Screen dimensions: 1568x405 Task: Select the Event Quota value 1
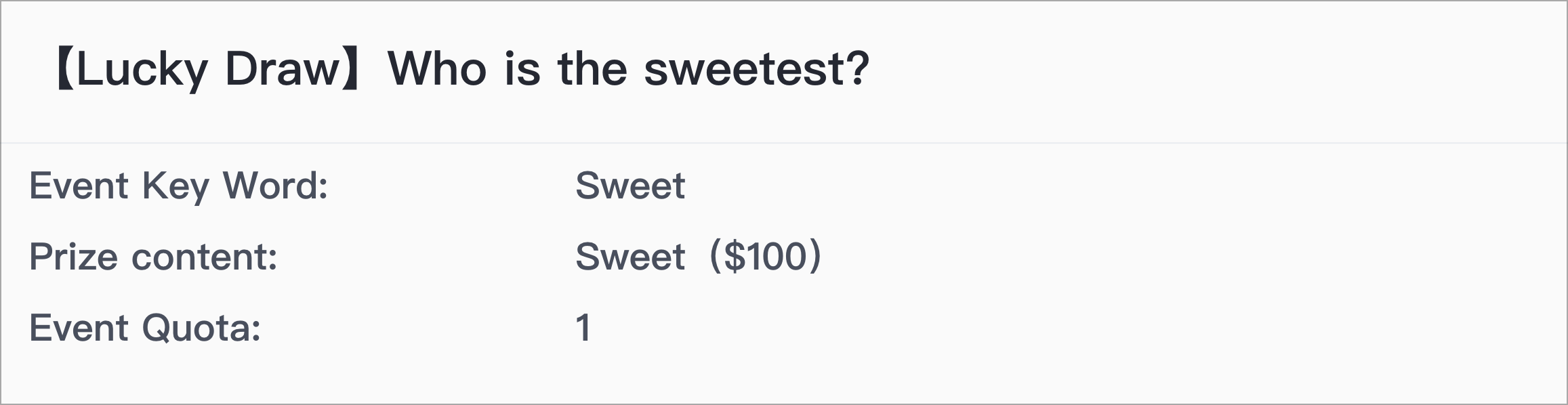click(583, 328)
